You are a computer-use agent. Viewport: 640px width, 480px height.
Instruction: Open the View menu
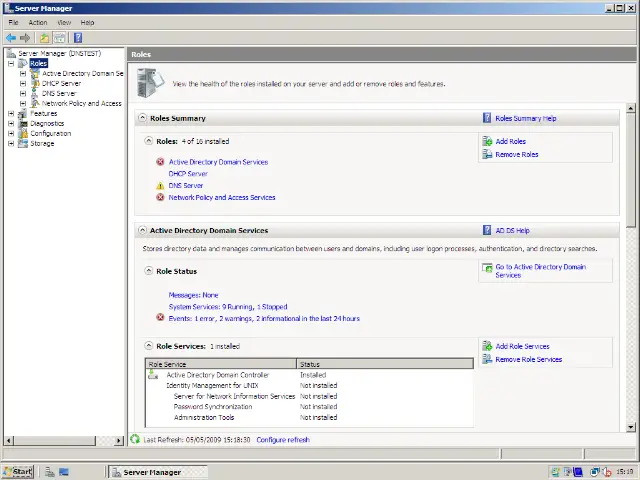pos(64,22)
